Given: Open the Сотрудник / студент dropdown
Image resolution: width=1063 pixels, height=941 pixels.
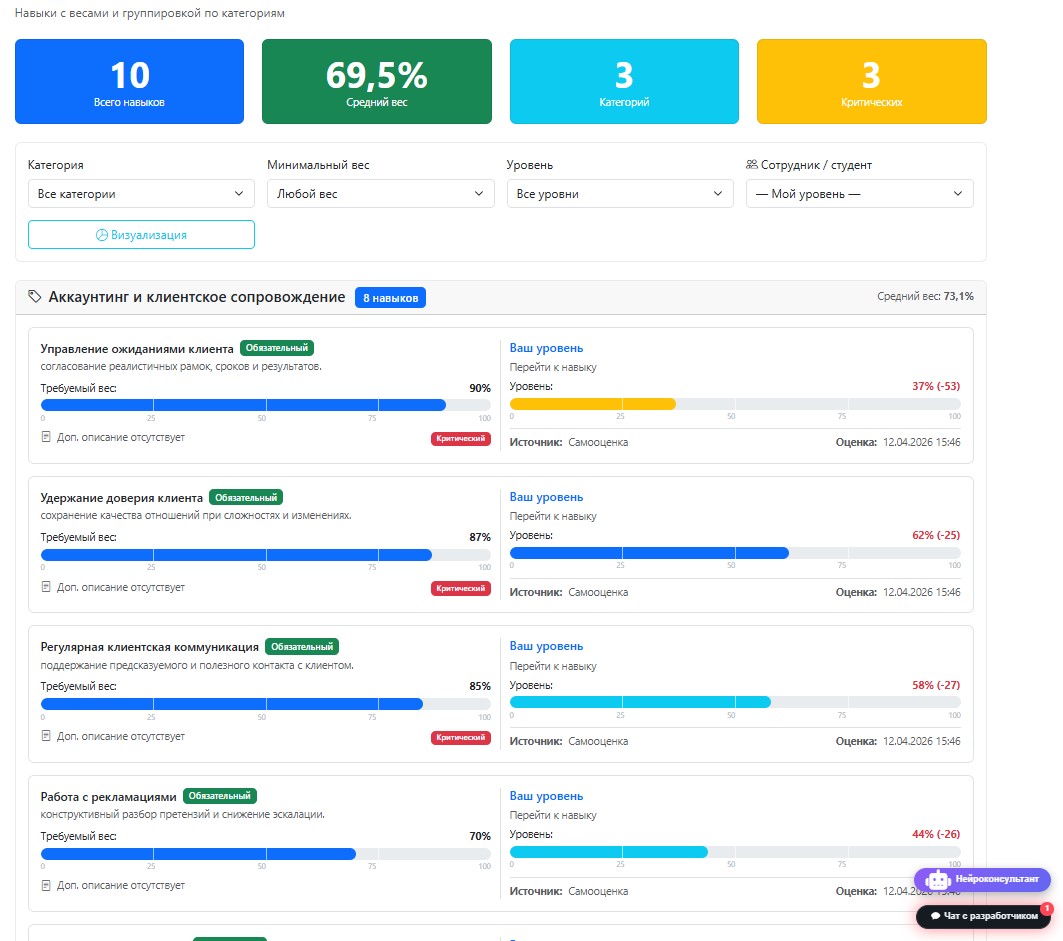Looking at the screenshot, I should click(x=860, y=194).
